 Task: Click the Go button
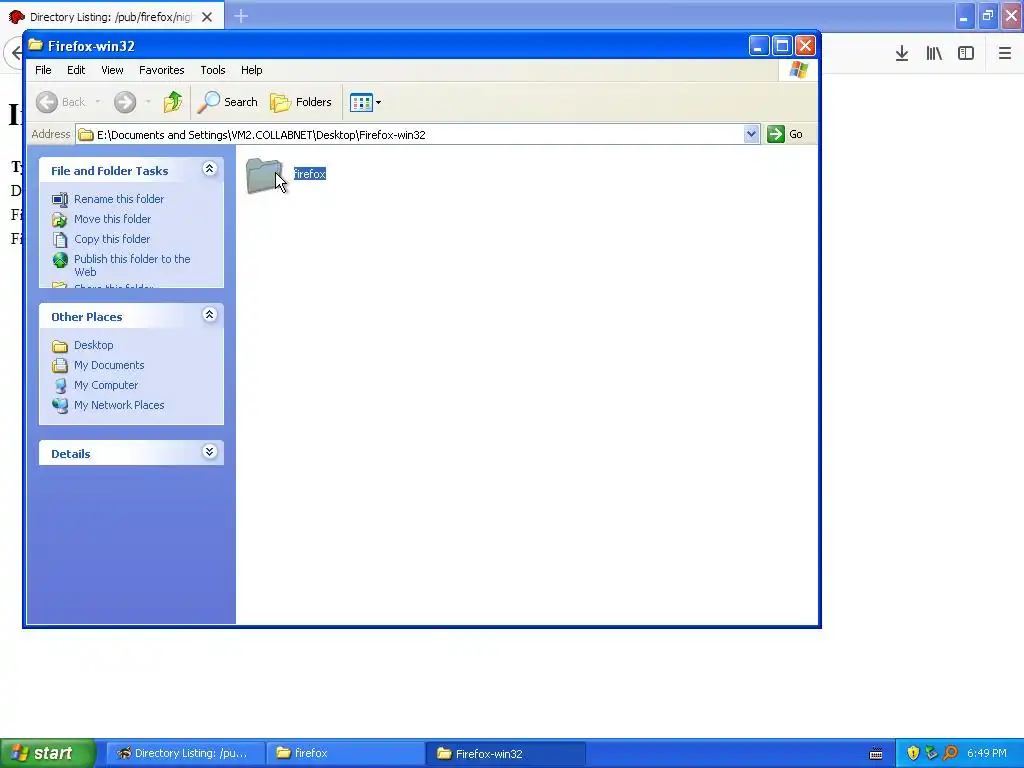(785, 134)
